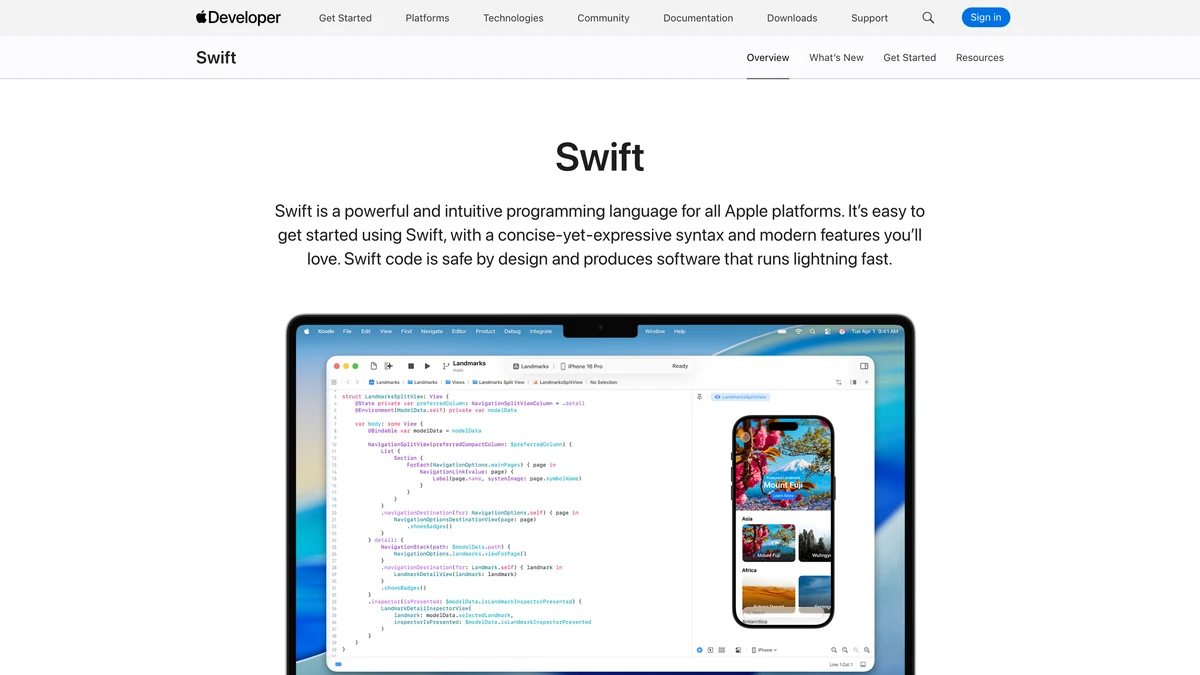Open the preview variants grid icon

[722, 650]
